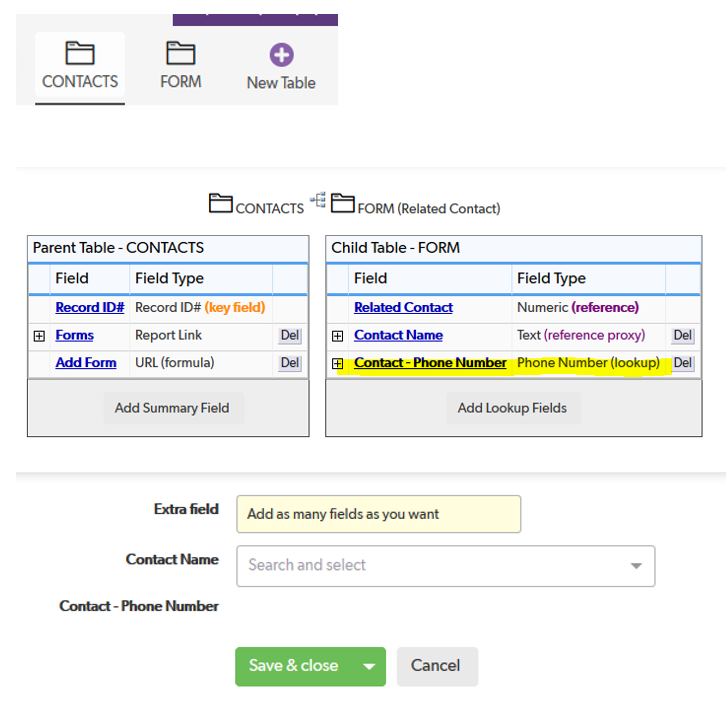Image resolution: width=726 pixels, height=703 pixels.
Task: Open the Related Contact field link
Action: pyautogui.click(x=403, y=308)
